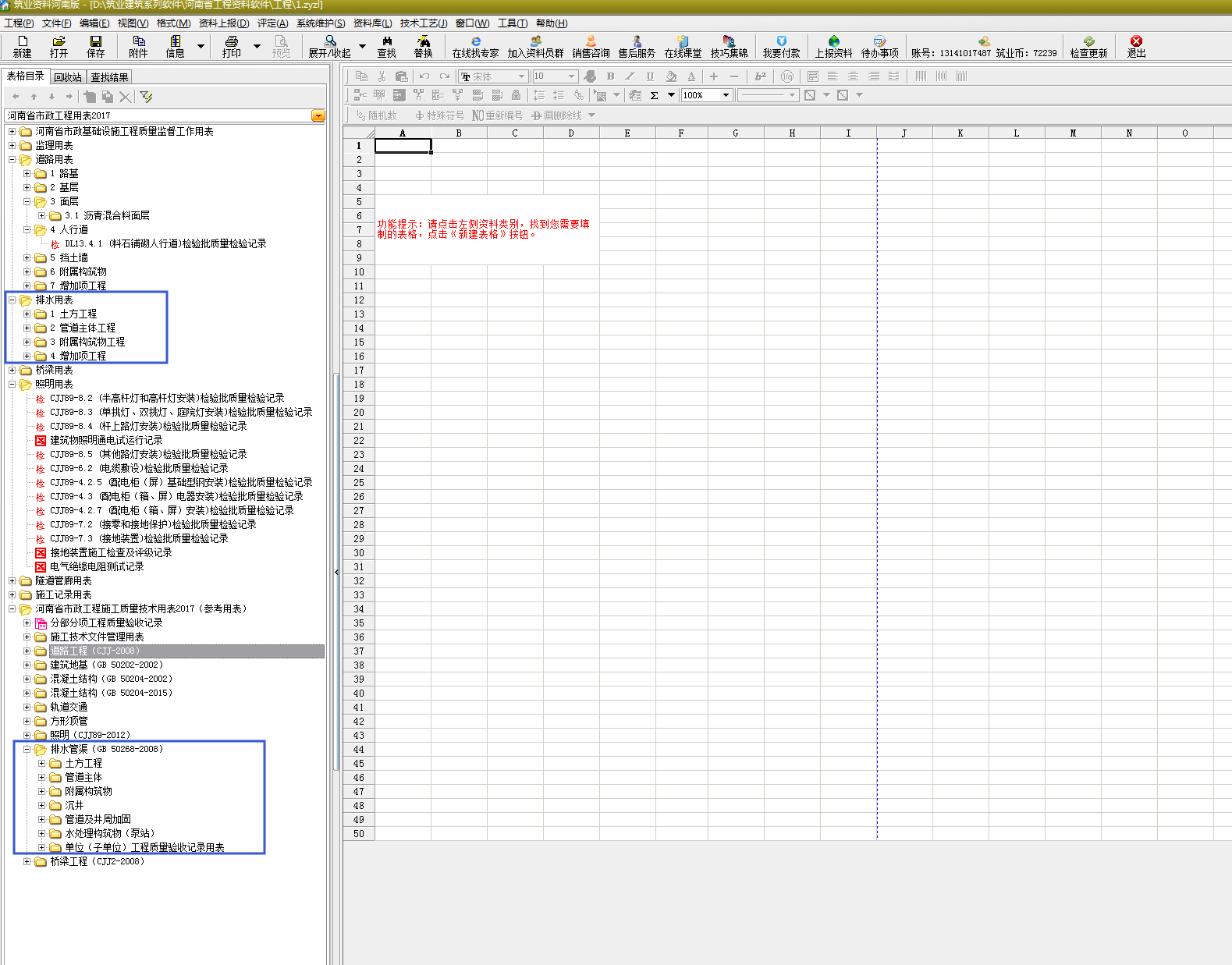Click the Σ sum icon
The width and height of the screenshot is (1232, 965).
coord(654,95)
